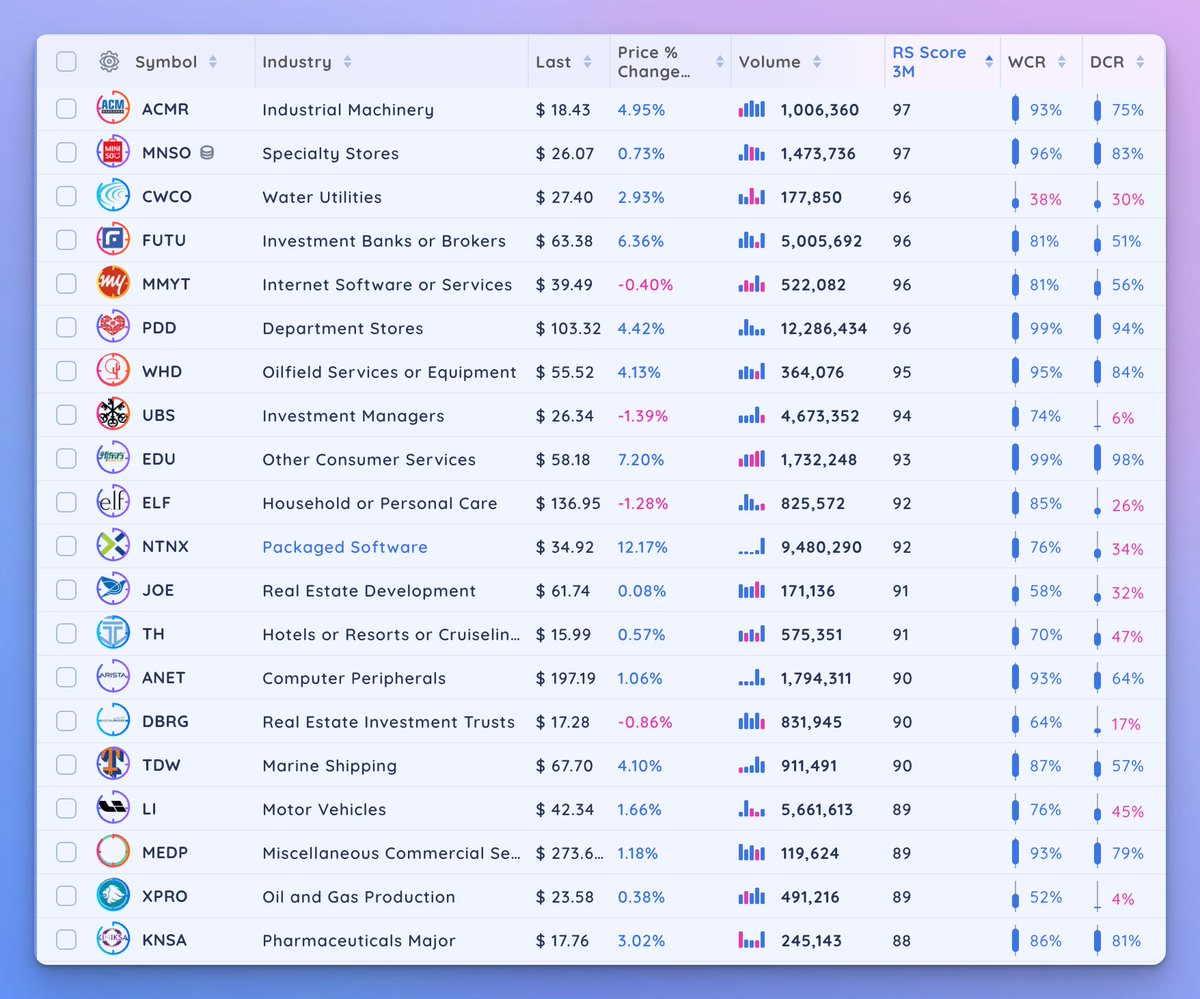Click the DCR range bar for EDU
Viewport: 1200px width, 999px height.
click(x=1097, y=459)
